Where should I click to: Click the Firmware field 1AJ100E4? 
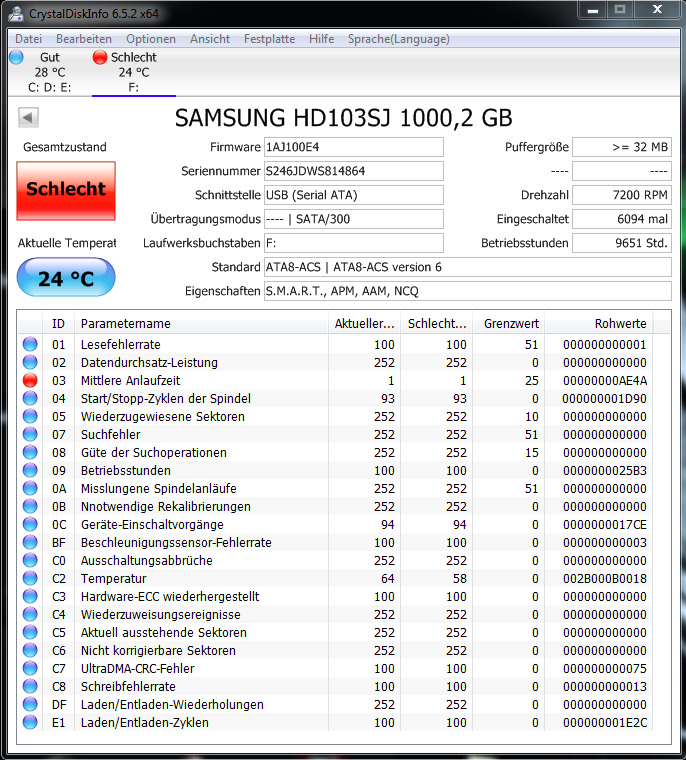[353, 147]
